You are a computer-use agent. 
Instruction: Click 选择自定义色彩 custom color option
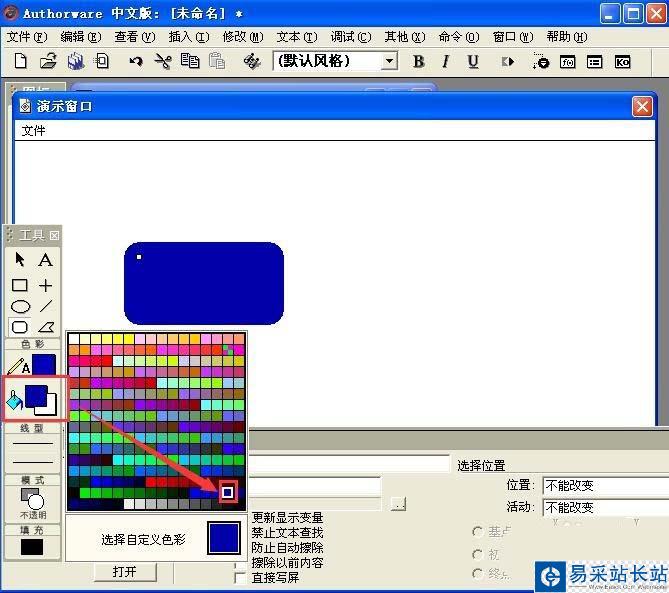(143, 540)
